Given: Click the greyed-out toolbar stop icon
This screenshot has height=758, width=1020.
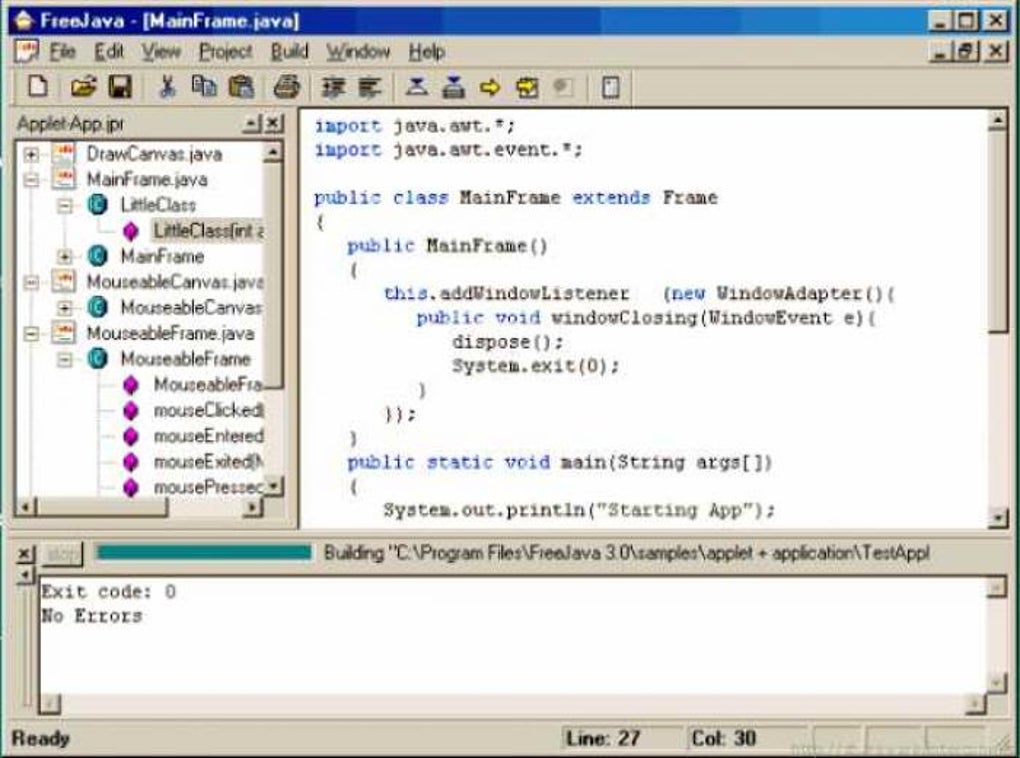Looking at the screenshot, I should click(x=563, y=87).
